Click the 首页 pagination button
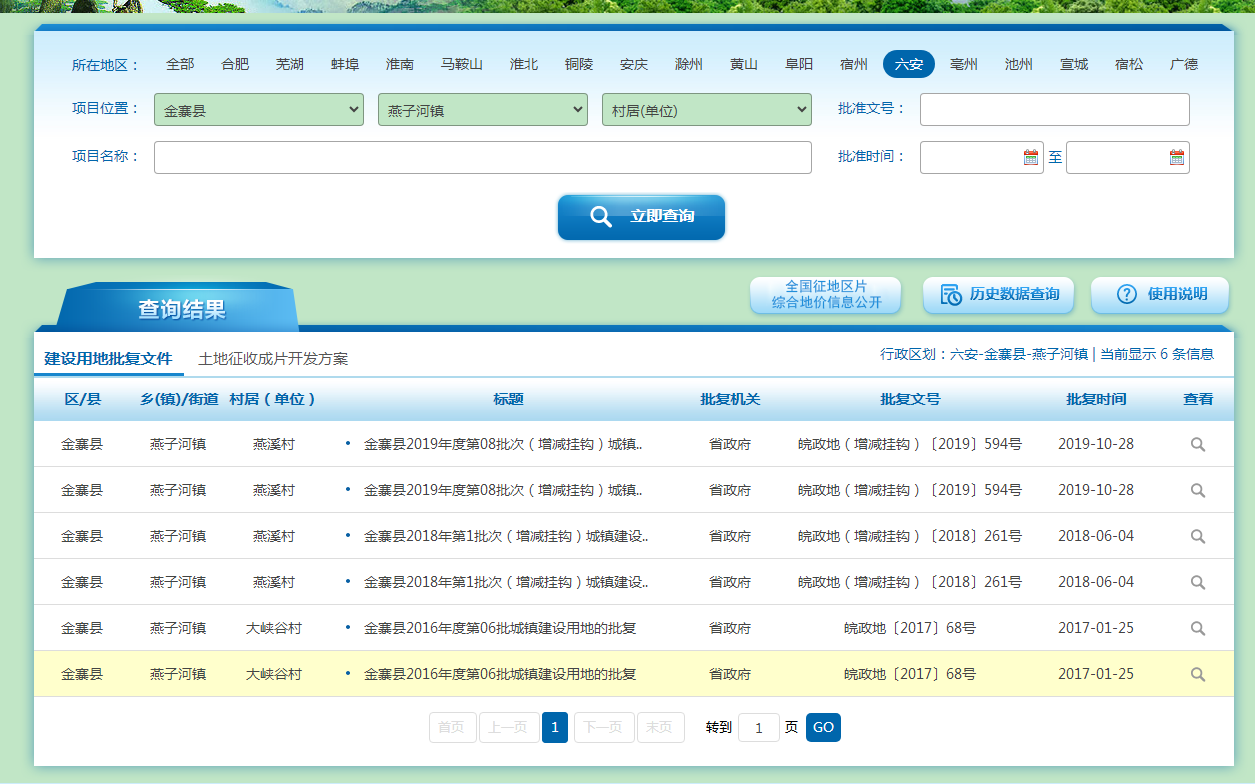Viewport: 1255px width, 784px height. [452, 727]
